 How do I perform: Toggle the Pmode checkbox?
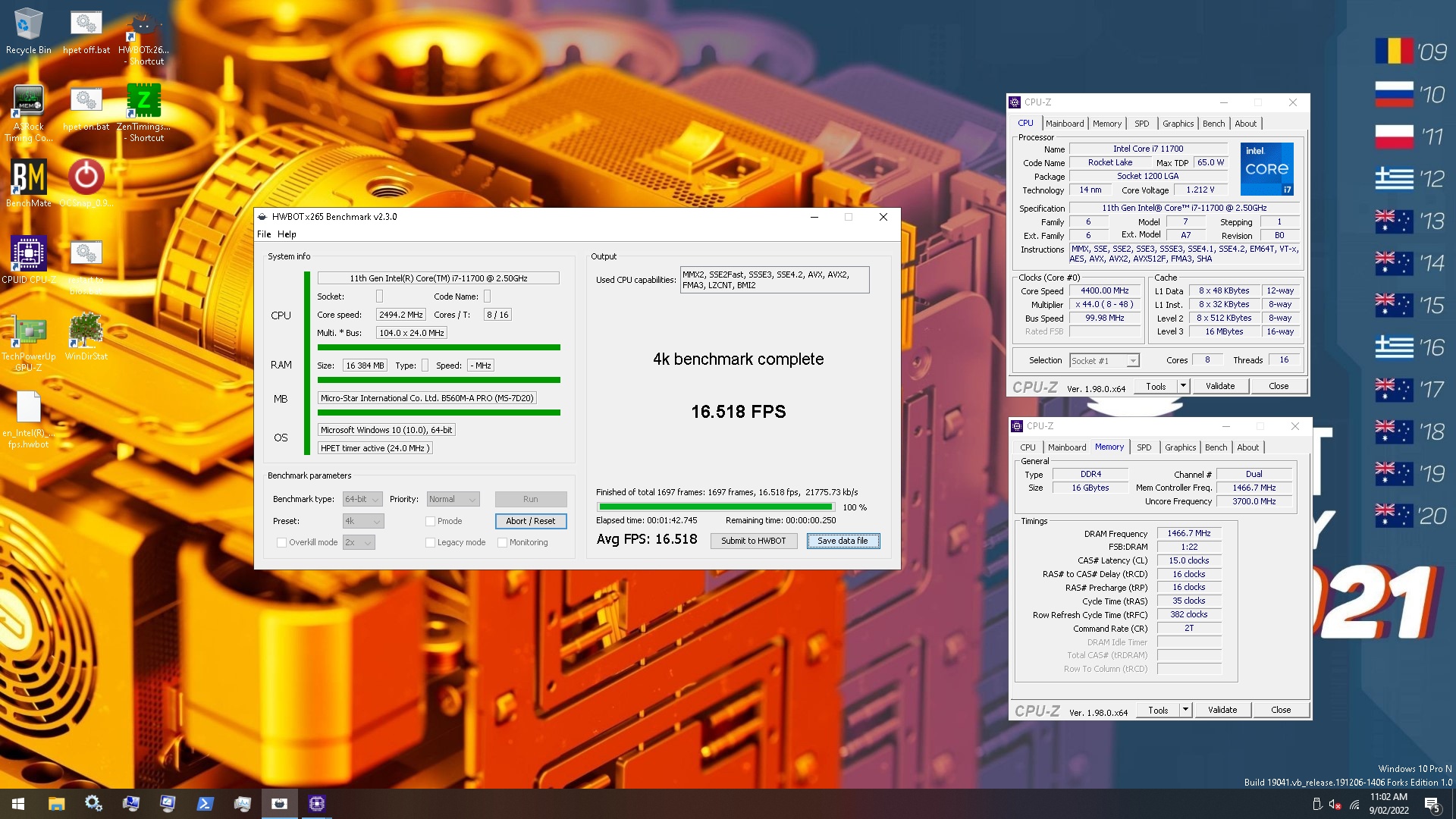(430, 521)
